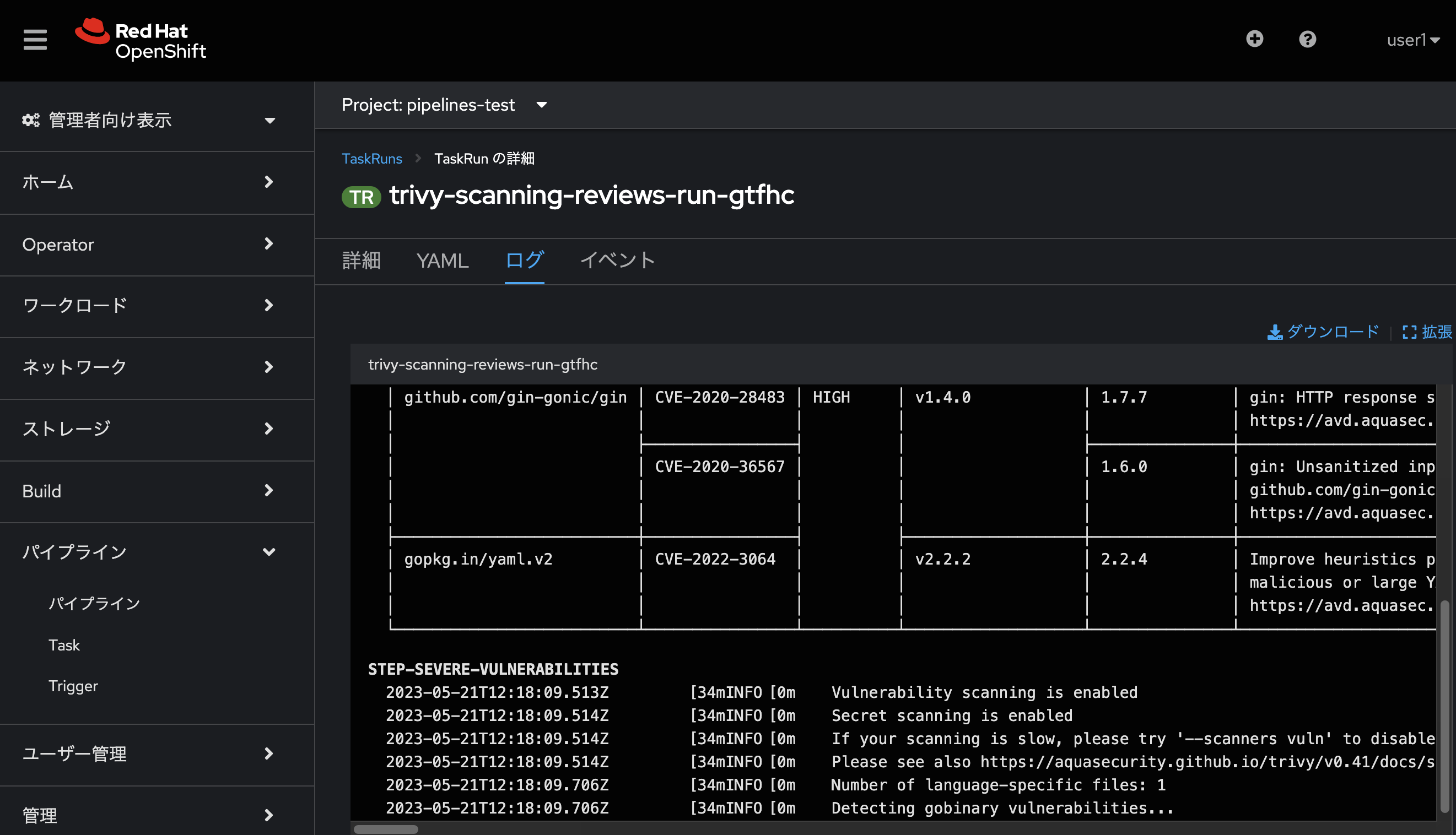This screenshot has width=1456, height=835.
Task: Select the ログ tab
Action: pyautogui.click(x=524, y=261)
